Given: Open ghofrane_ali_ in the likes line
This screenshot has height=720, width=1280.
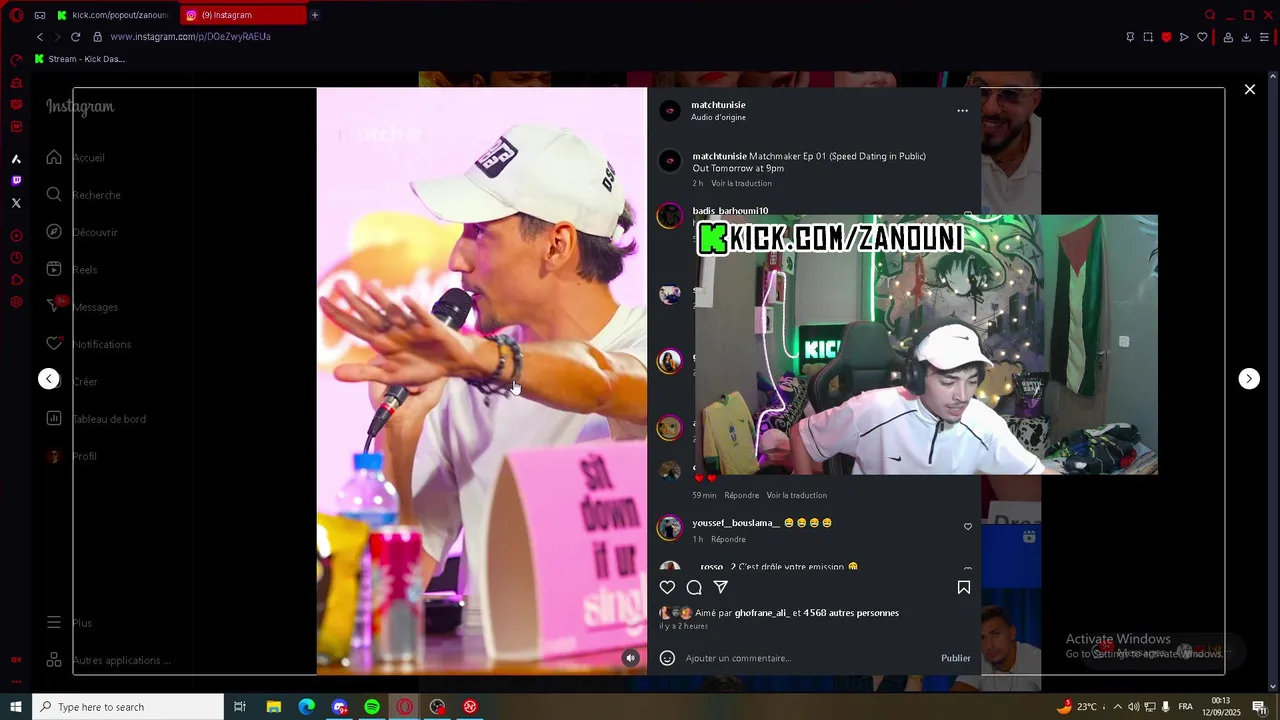Looking at the screenshot, I should (x=762, y=613).
